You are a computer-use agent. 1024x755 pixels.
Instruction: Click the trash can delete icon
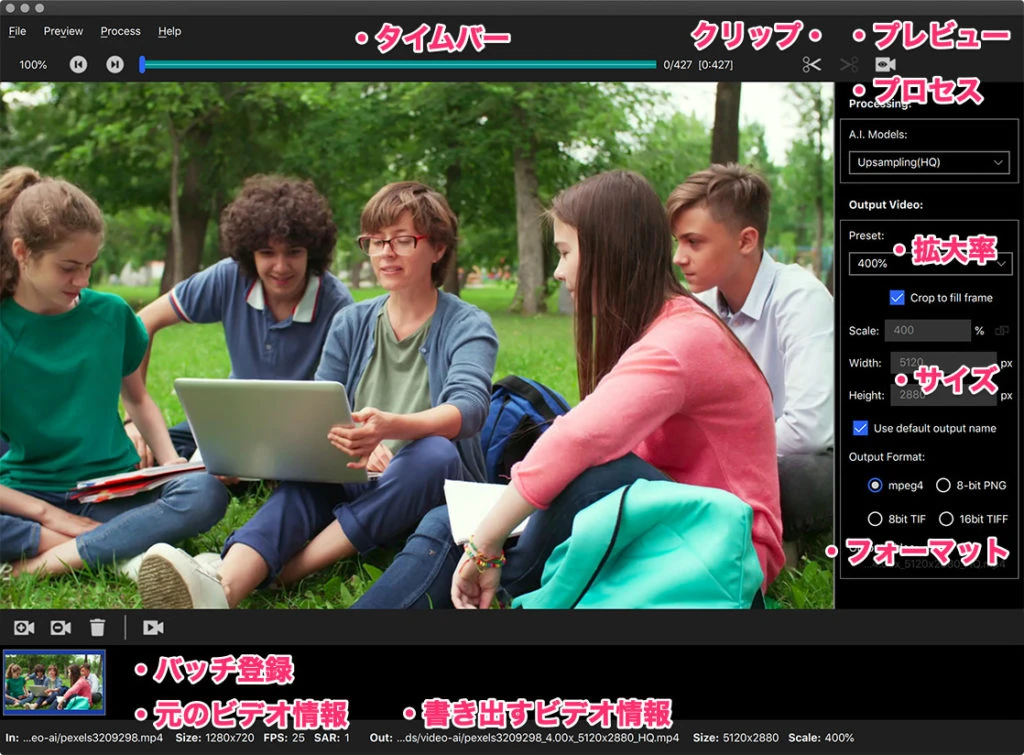tap(97, 627)
